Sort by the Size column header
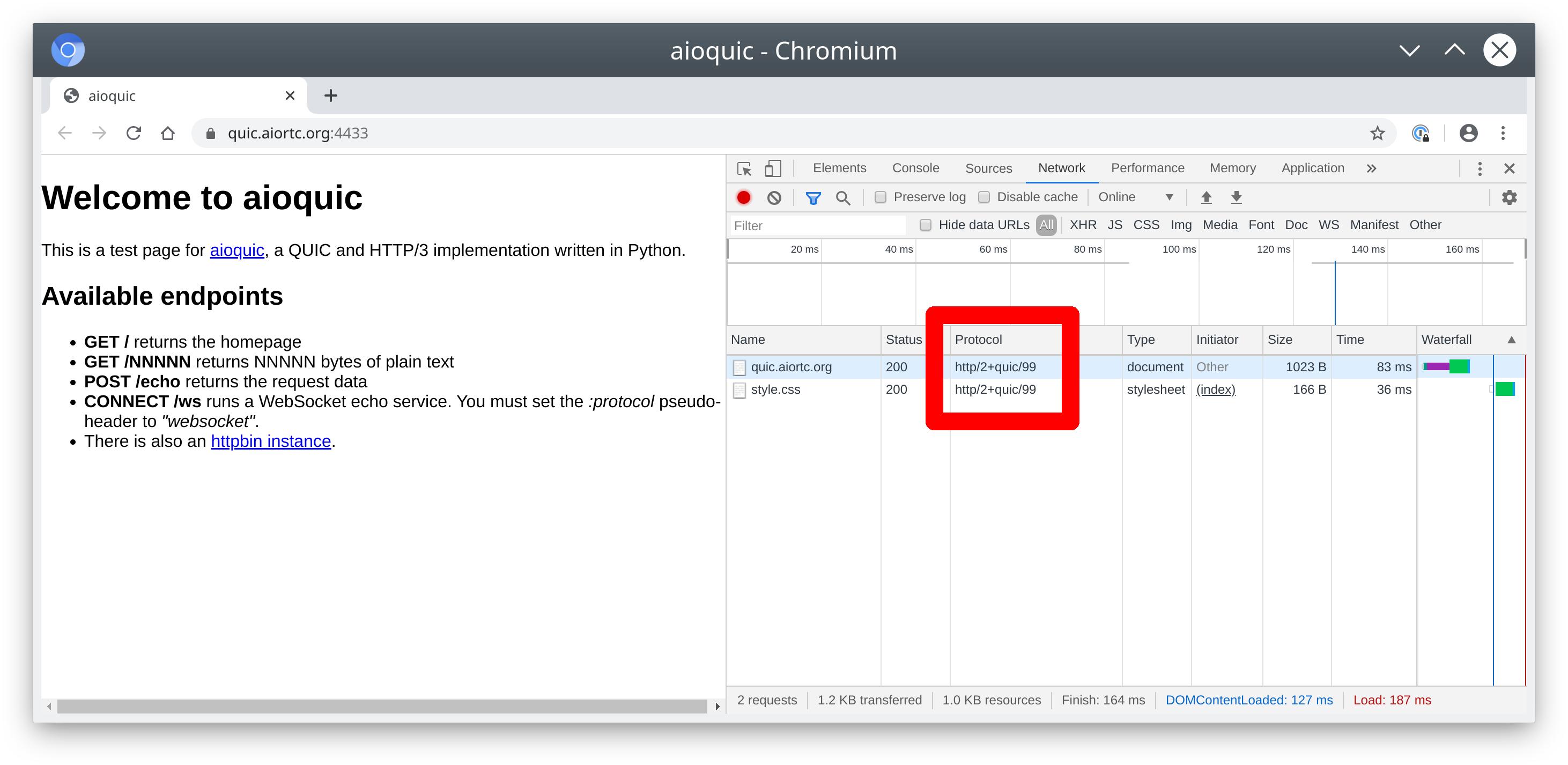Viewport: 1568px width, 765px height. pos(1297,340)
